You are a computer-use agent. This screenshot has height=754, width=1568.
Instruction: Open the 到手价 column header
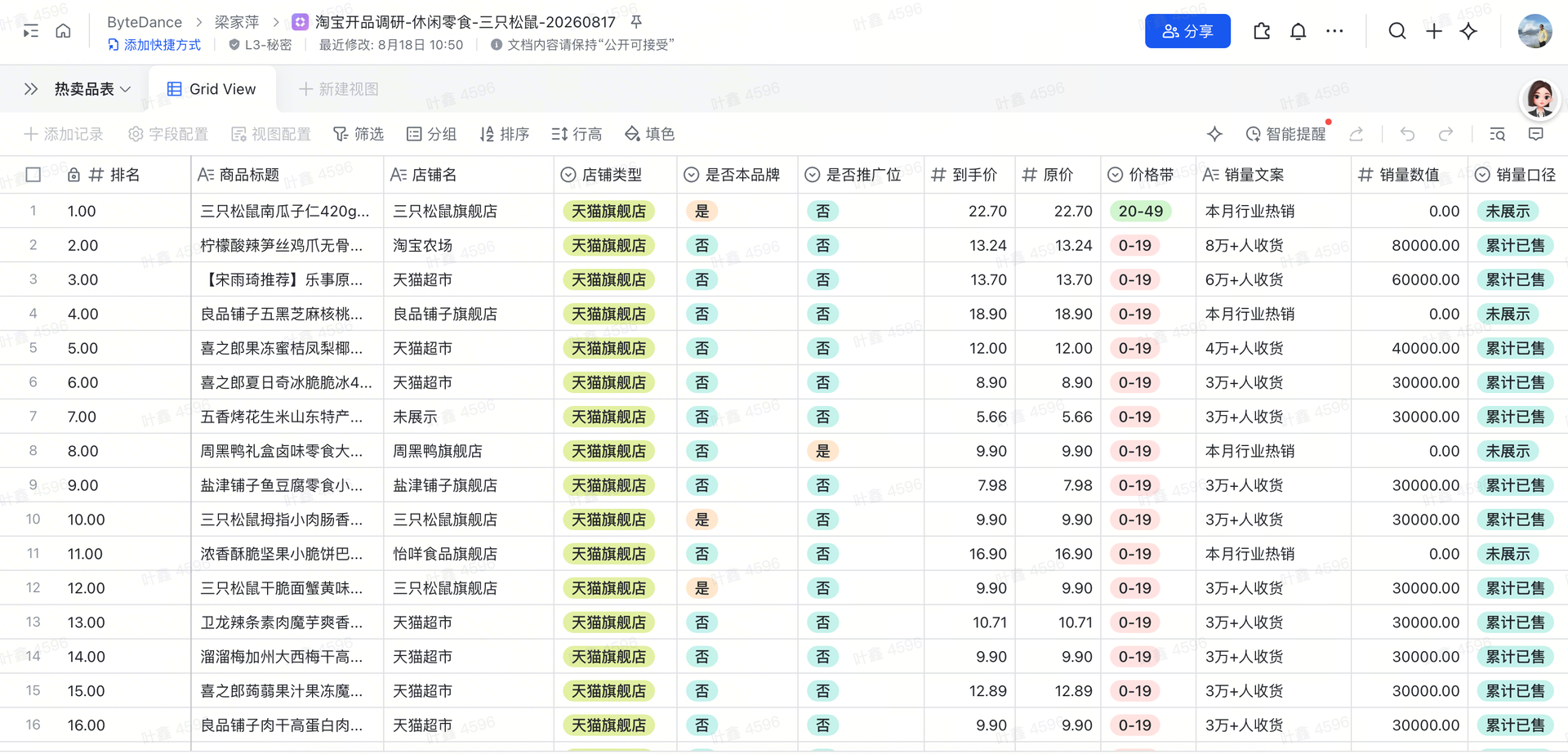pyautogui.click(x=969, y=175)
